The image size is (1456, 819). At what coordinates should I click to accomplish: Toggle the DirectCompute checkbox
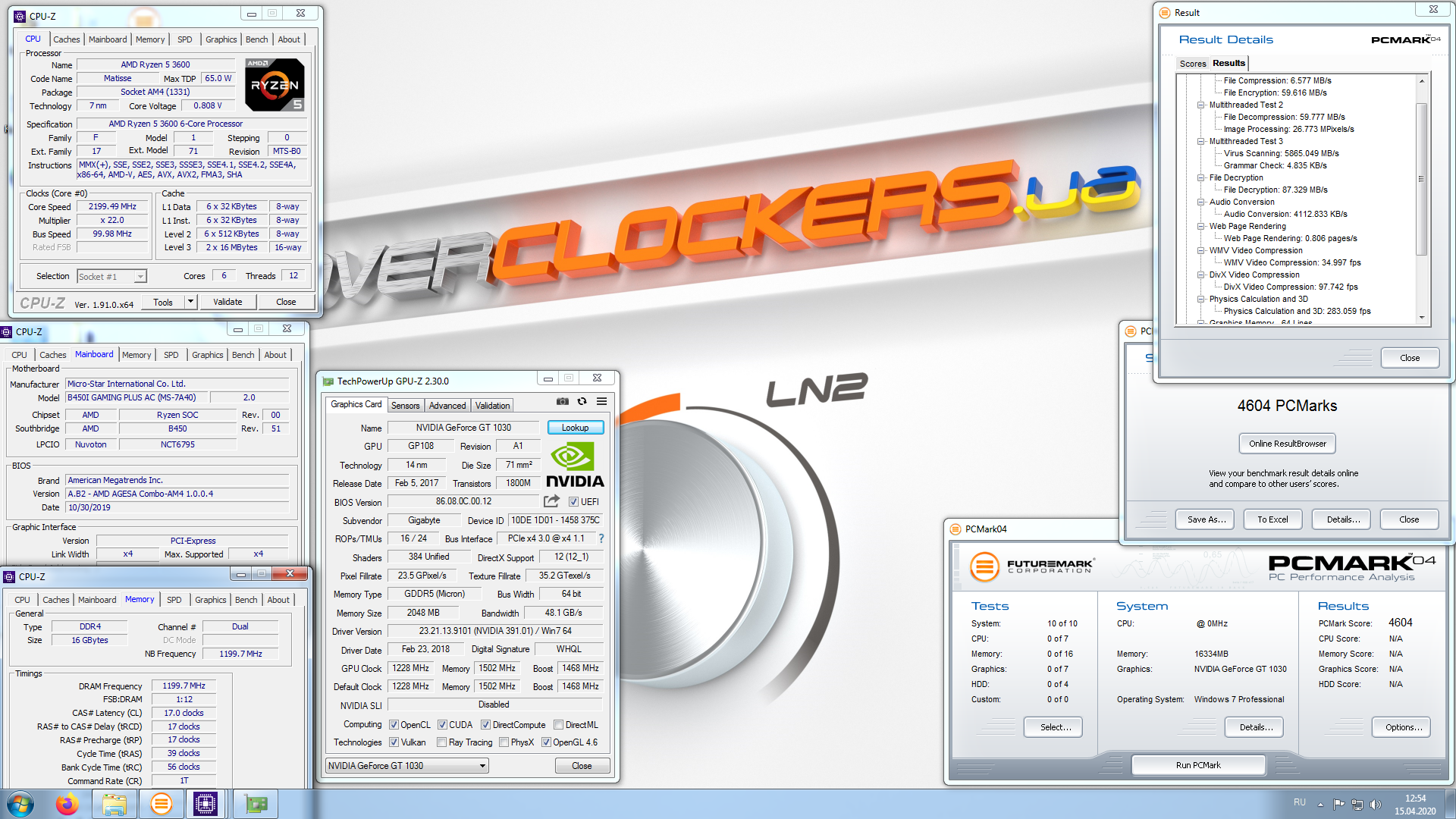point(486,725)
